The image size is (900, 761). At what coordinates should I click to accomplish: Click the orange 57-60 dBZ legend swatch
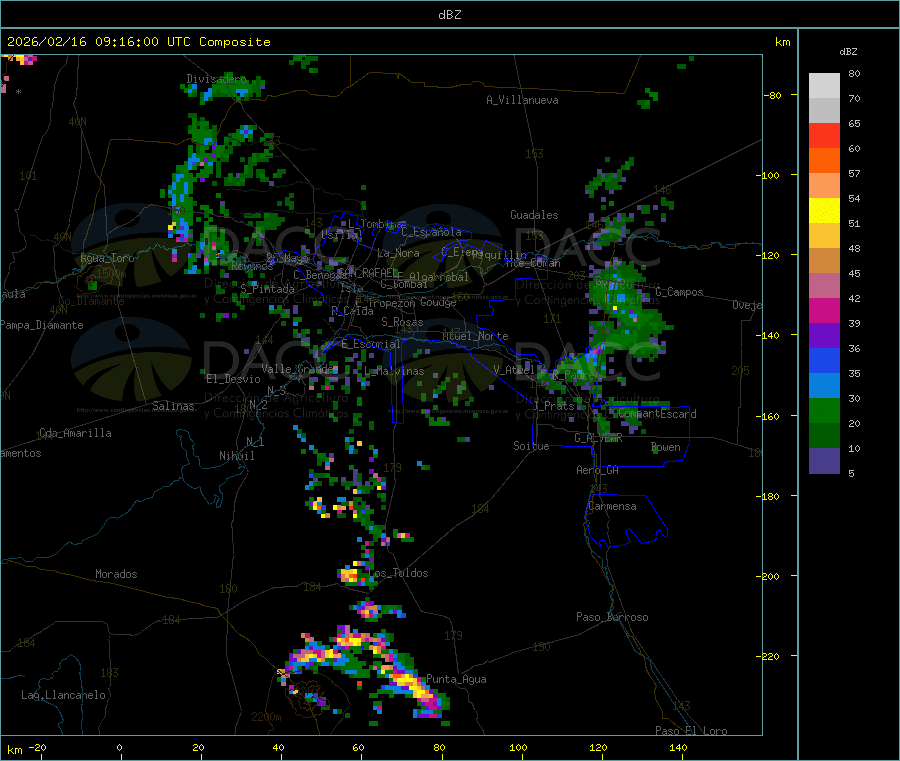[824, 161]
